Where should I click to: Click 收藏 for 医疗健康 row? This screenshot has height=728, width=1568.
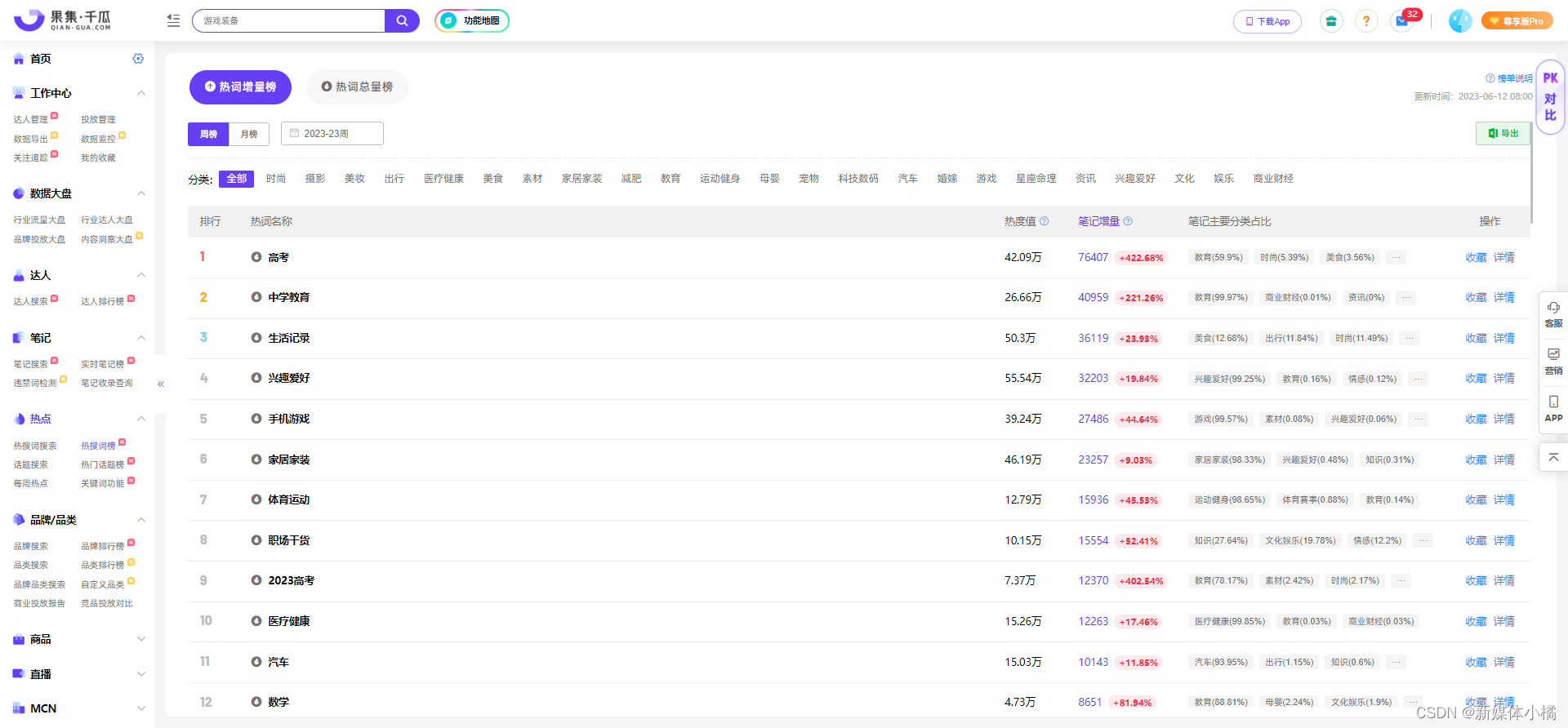(1476, 621)
